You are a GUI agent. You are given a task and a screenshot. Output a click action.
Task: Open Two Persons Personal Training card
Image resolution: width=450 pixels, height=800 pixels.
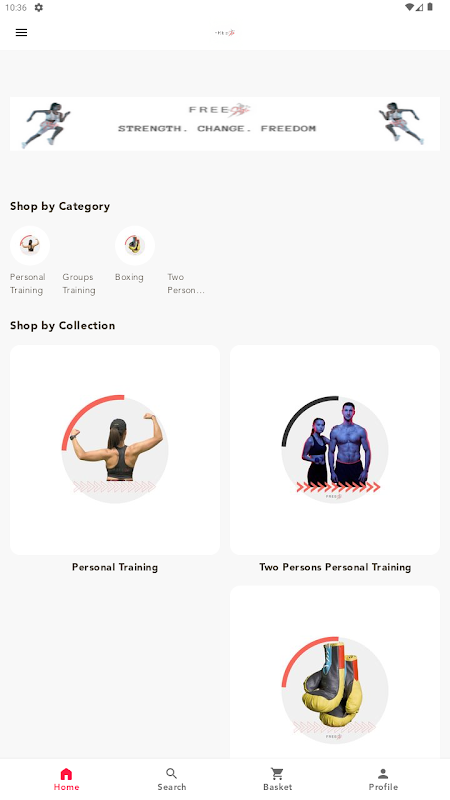335,450
